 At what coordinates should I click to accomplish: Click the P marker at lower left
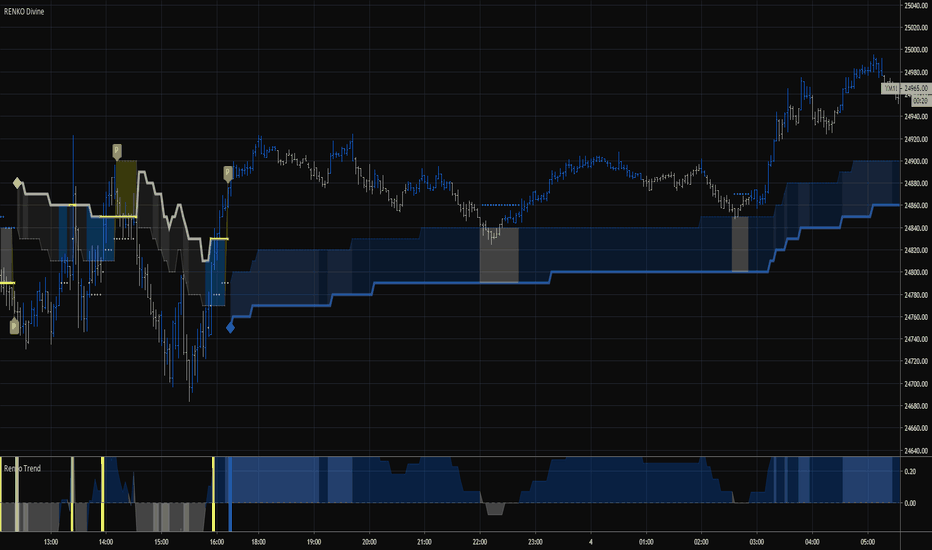(14, 326)
